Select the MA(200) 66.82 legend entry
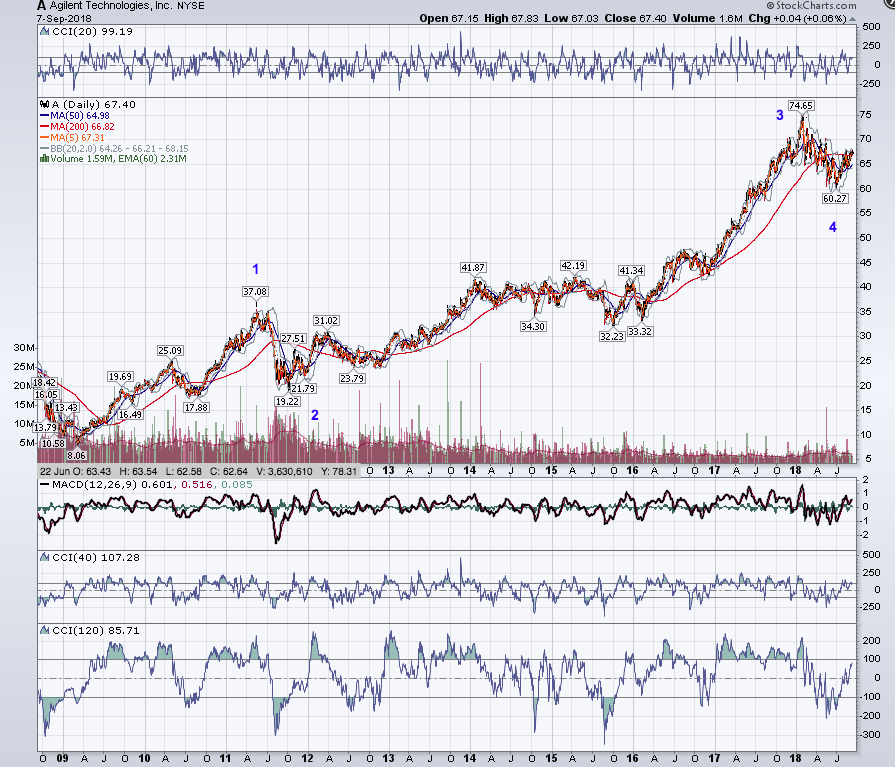895x767 pixels. point(82,127)
